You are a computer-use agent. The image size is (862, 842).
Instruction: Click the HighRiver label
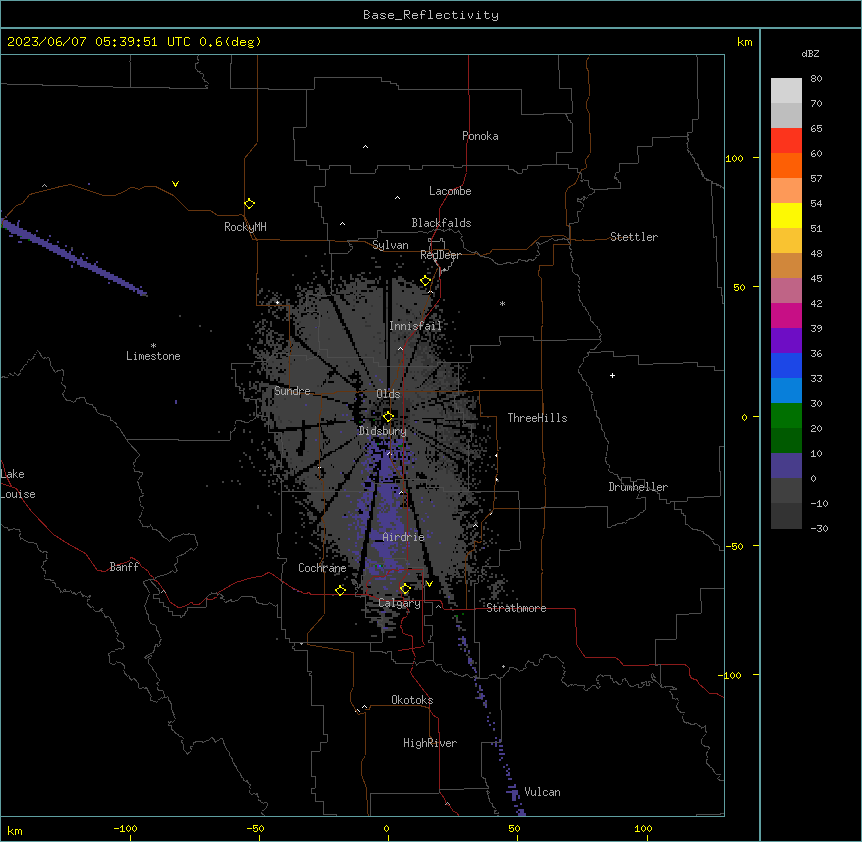(x=430, y=743)
